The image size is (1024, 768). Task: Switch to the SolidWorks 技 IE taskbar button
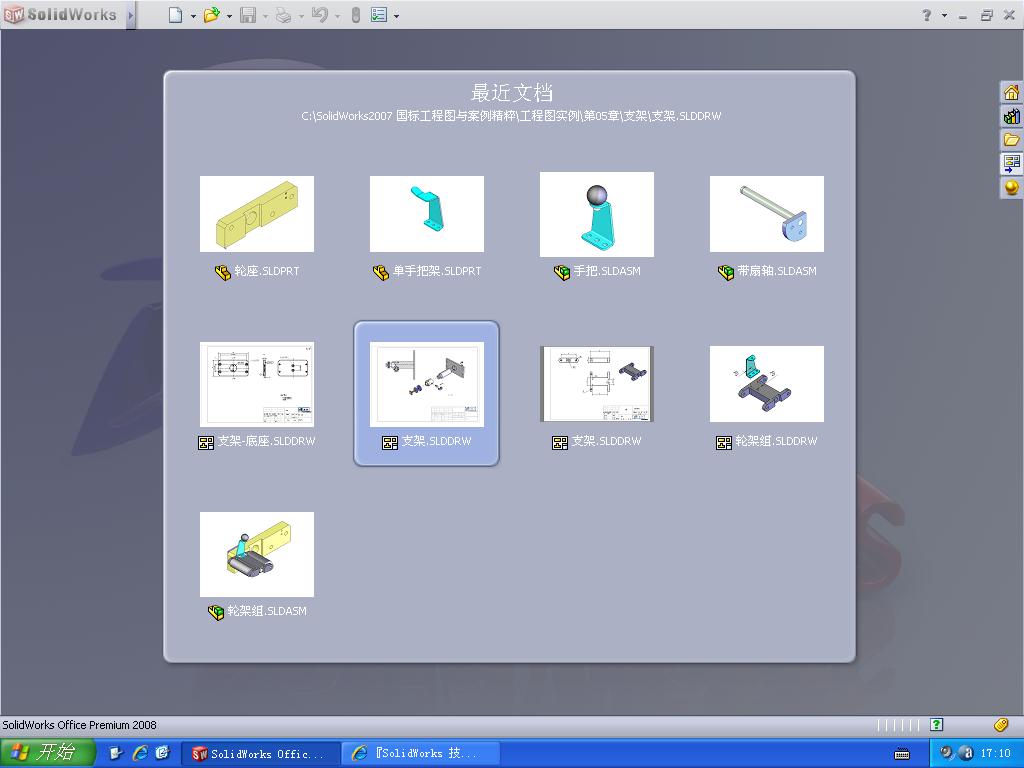(x=421, y=754)
